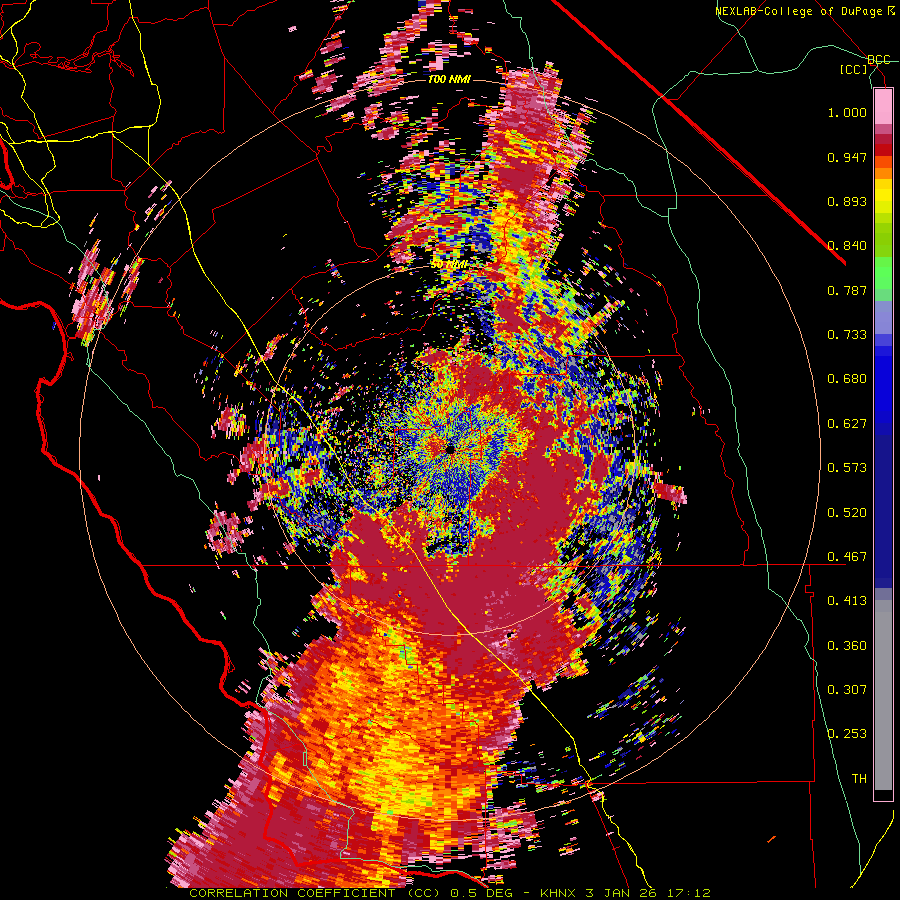Click the Correlation Coefficient KHNX caption text

pyautogui.click(x=449, y=893)
